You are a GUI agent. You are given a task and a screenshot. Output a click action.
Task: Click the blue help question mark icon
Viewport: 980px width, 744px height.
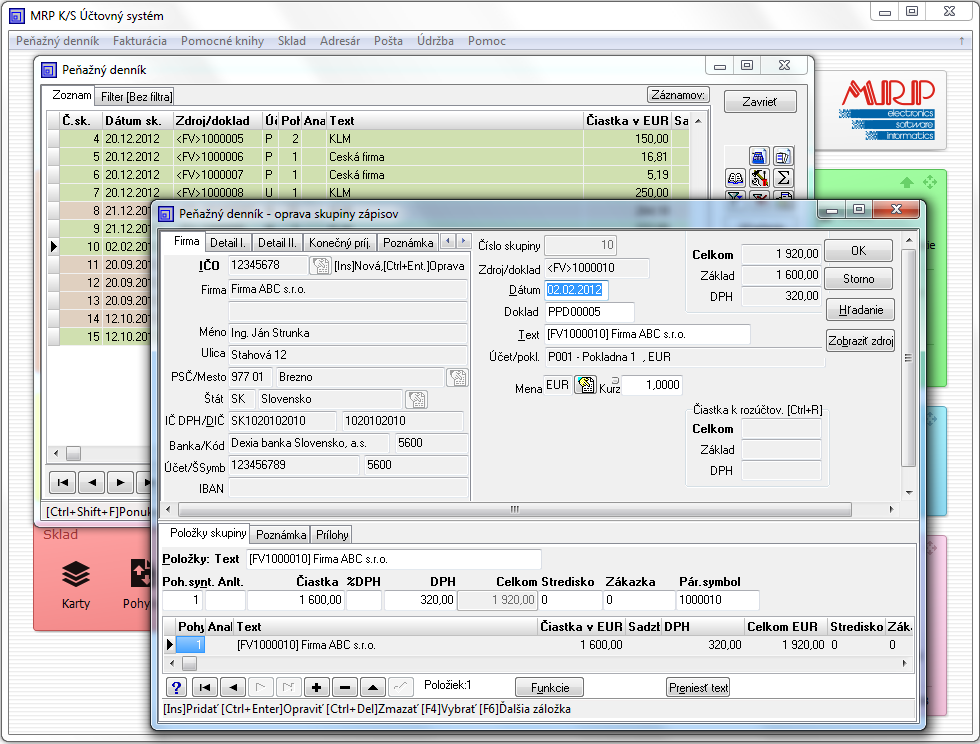[176, 687]
